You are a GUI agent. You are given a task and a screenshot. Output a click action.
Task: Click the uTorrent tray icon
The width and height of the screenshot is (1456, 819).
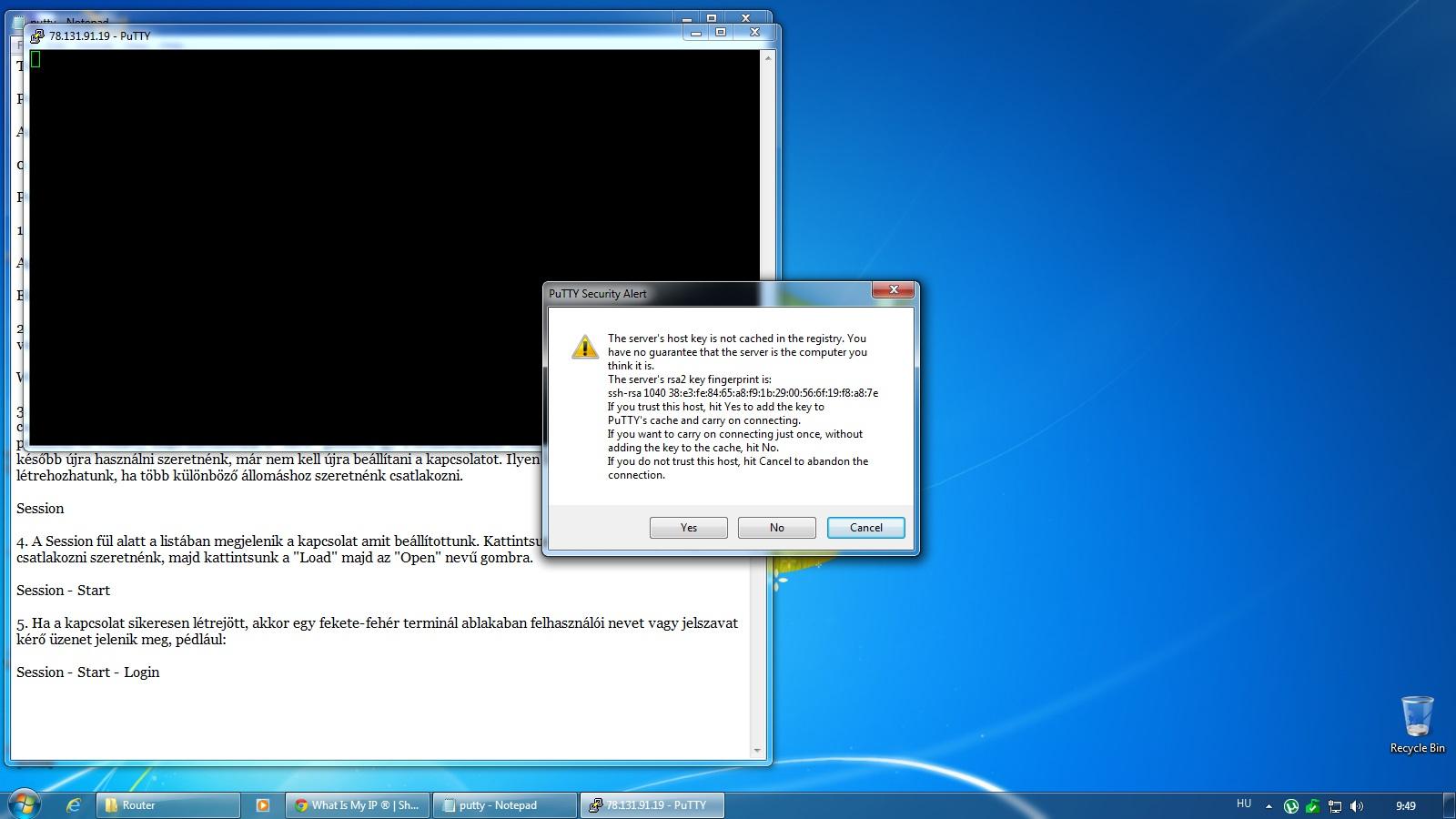(1290, 805)
